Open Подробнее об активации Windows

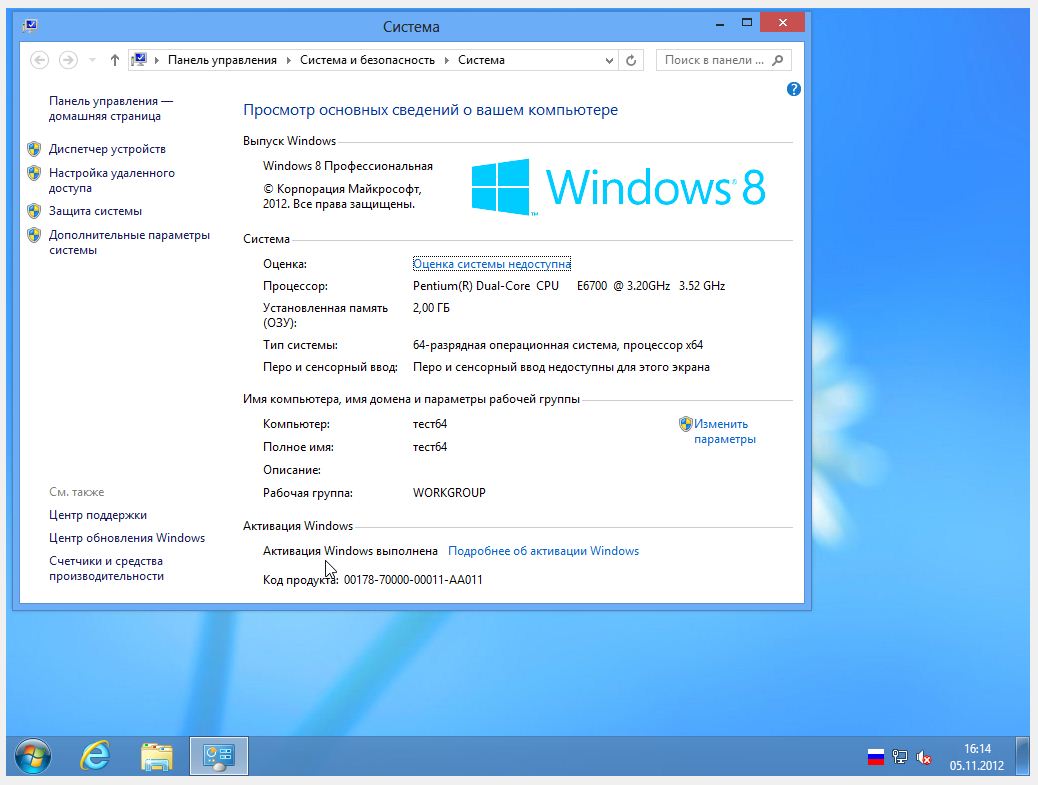[x=543, y=551]
